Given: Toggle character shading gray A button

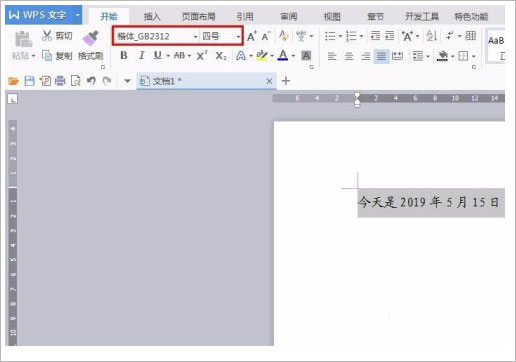Looking at the screenshot, I should click(306, 56).
